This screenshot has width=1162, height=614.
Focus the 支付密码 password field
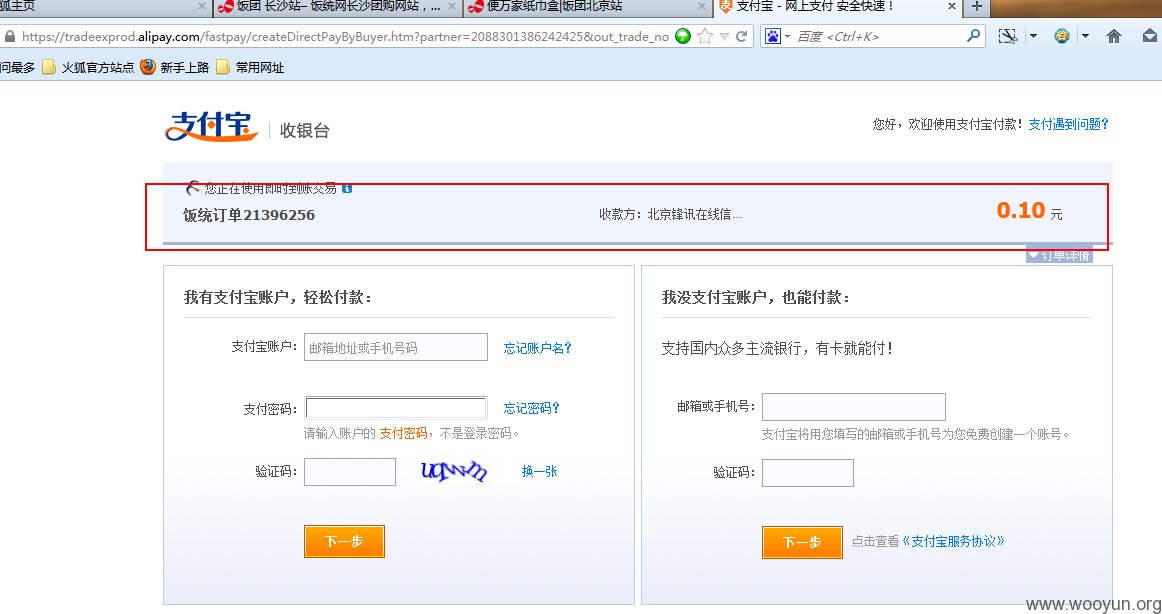tap(396, 408)
